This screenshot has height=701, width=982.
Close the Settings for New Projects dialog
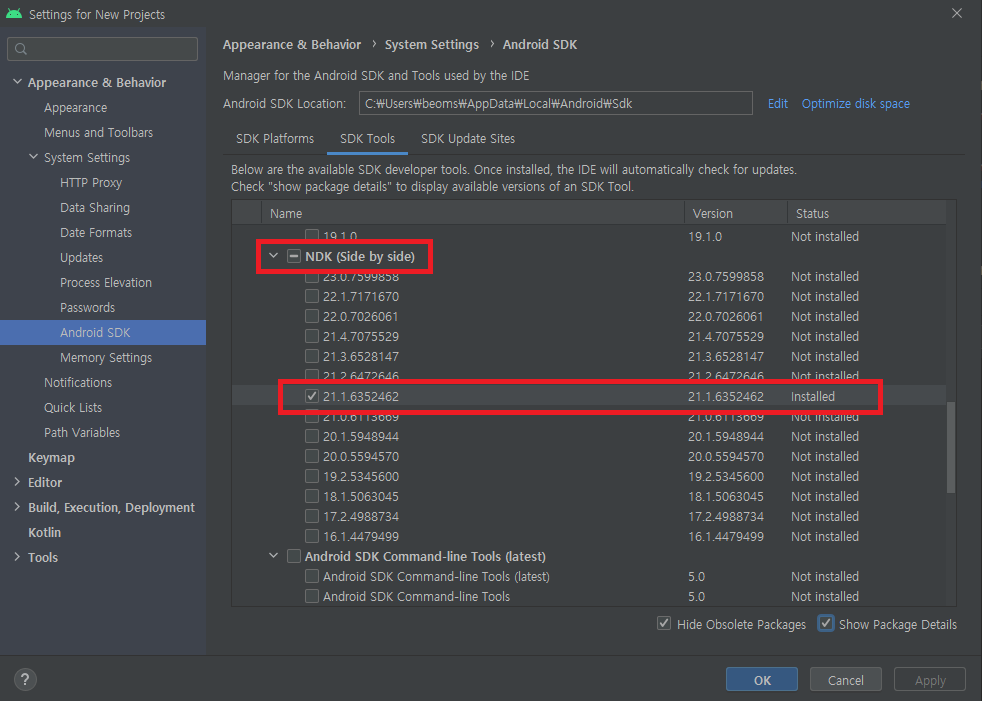(956, 13)
